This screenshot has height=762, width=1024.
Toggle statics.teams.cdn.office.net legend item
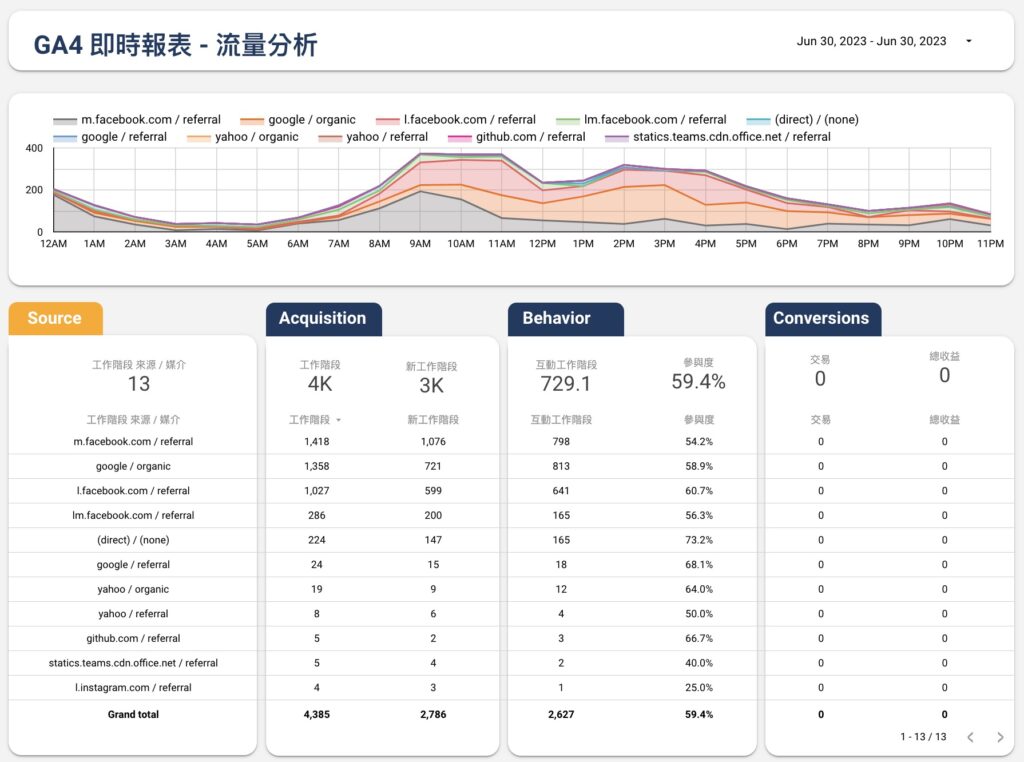pyautogui.click(x=718, y=136)
